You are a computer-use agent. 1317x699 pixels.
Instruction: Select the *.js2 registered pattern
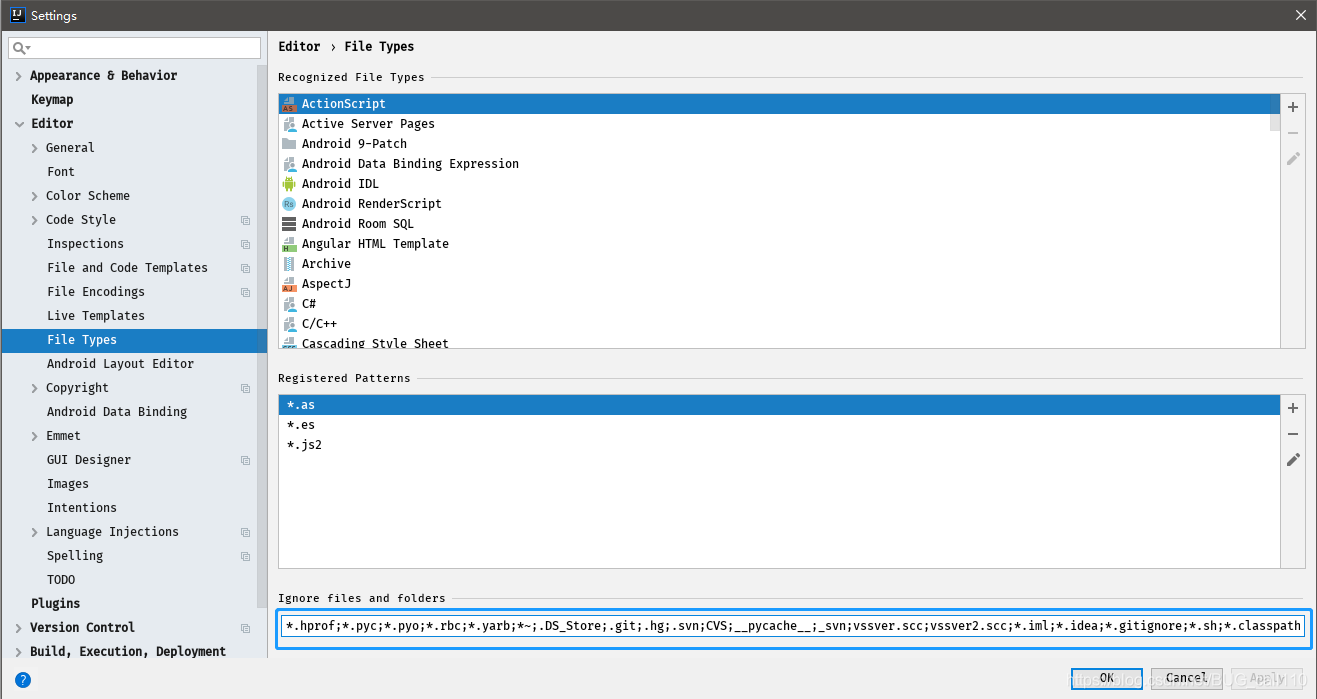tap(304, 444)
